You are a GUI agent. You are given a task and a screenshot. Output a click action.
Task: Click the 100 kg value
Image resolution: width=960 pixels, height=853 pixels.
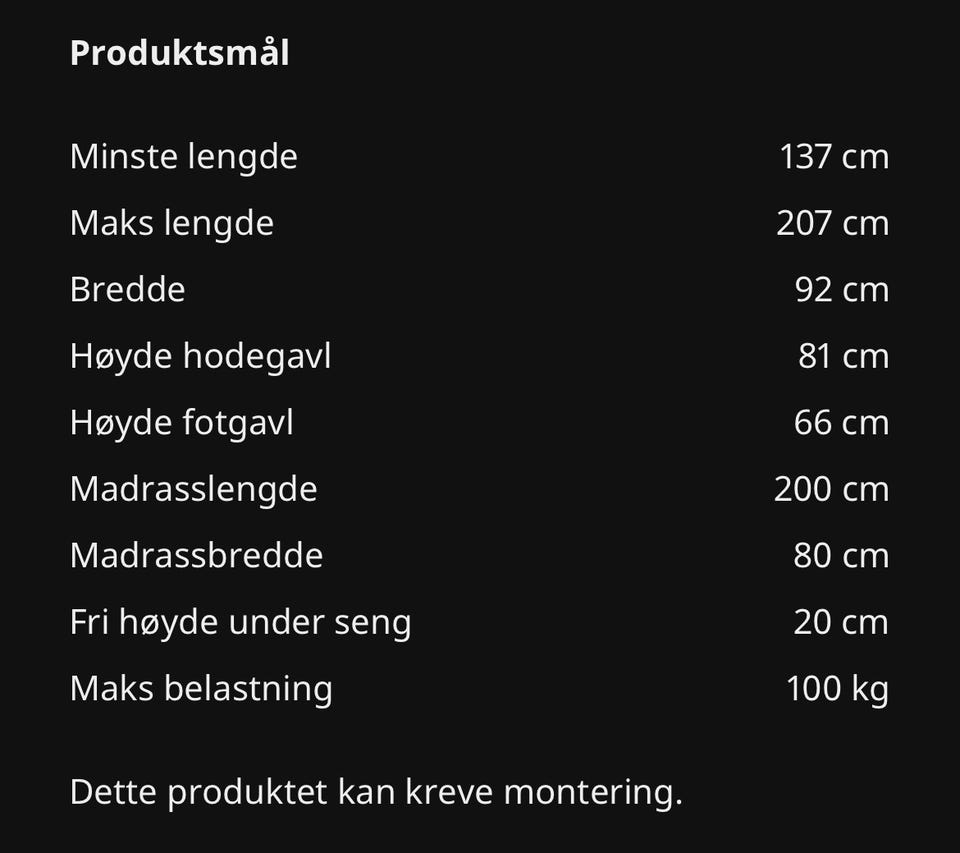pyautogui.click(x=837, y=688)
